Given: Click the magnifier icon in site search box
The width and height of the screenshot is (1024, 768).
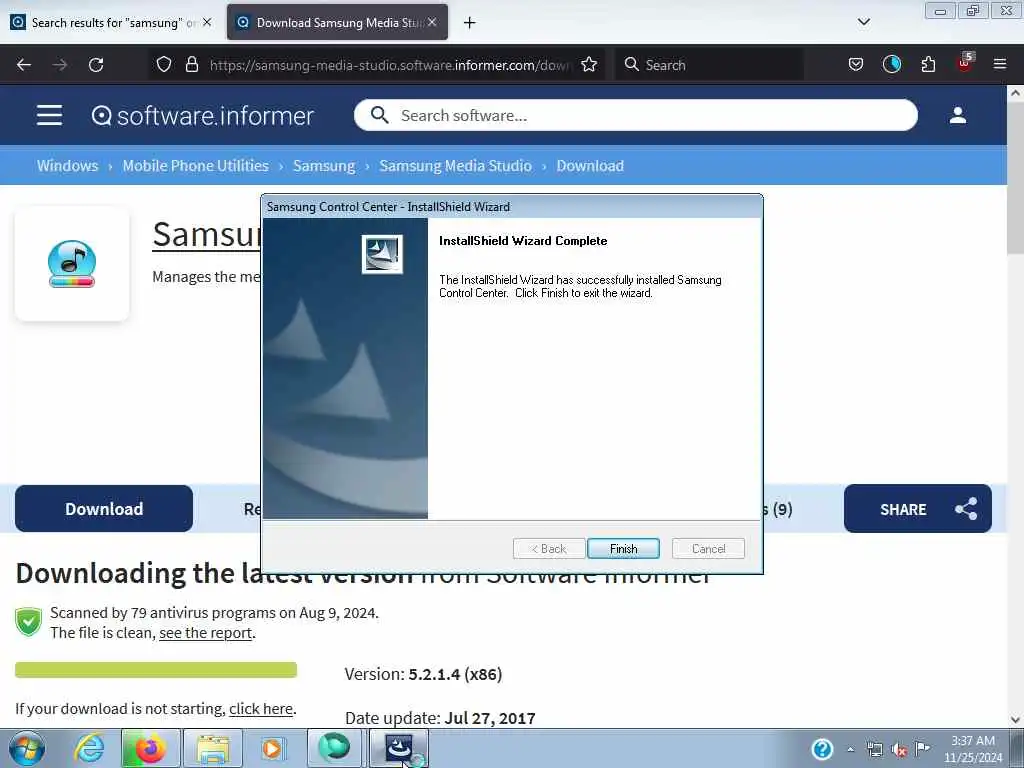Looking at the screenshot, I should (379, 116).
